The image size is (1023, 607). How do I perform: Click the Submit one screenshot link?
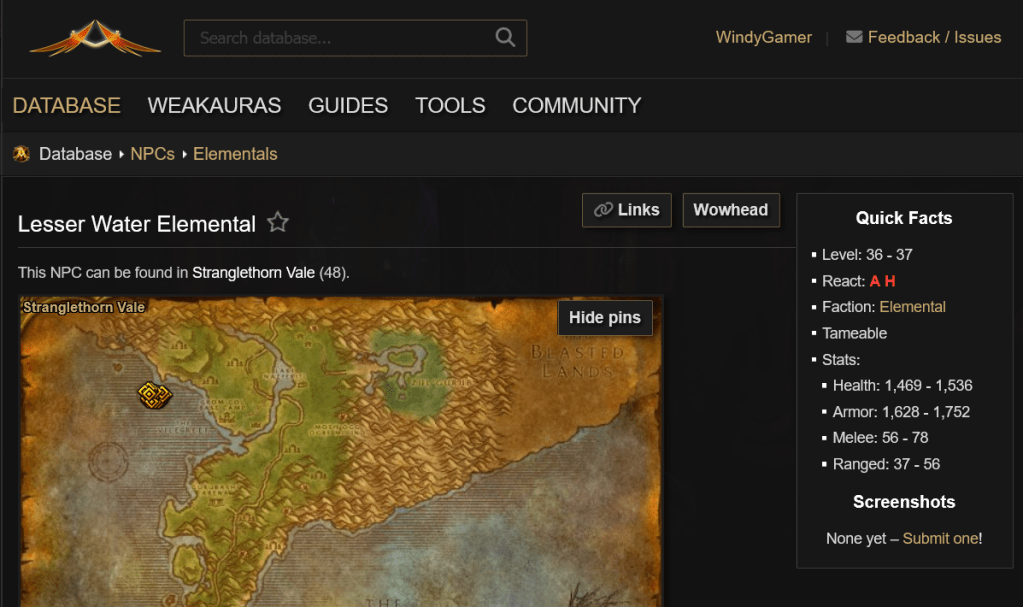tap(940, 538)
